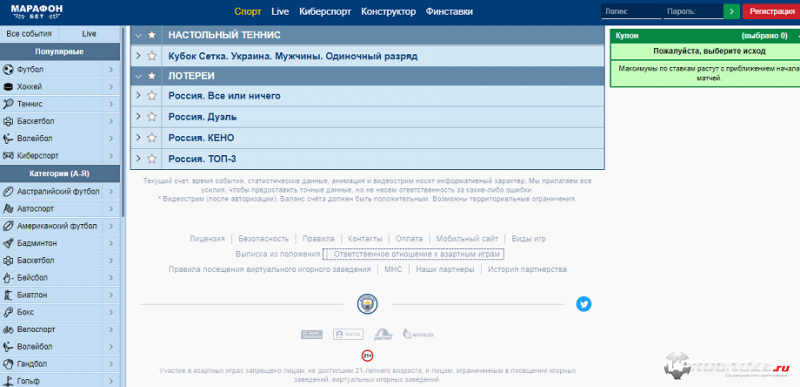Viewport: 800px width, 387px height.
Task: Click the Гандбол icon
Action: pyautogui.click(x=8, y=364)
